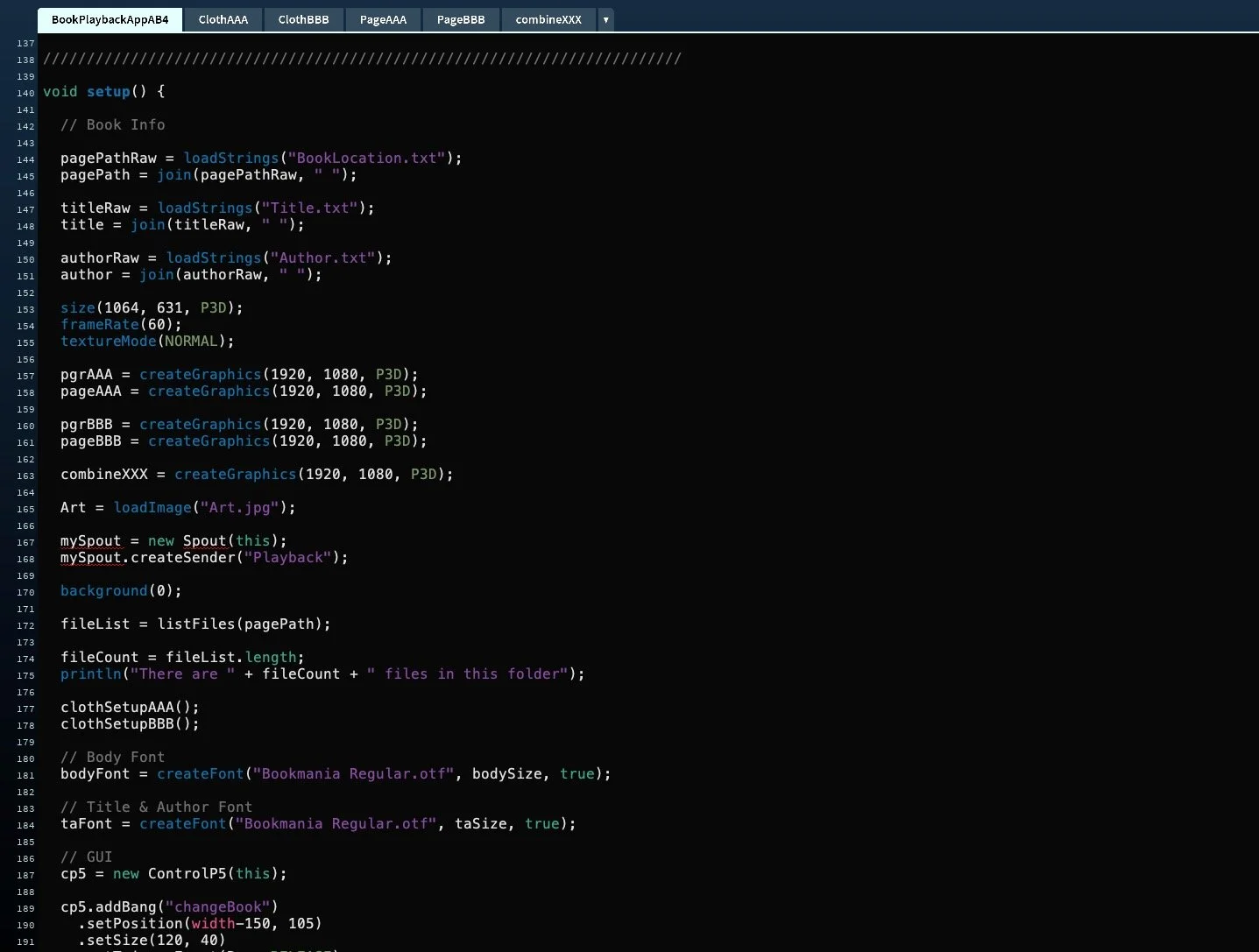This screenshot has height=952, width=1259.
Task: Click the "Title.txt" string
Action: pyautogui.click(x=309, y=208)
